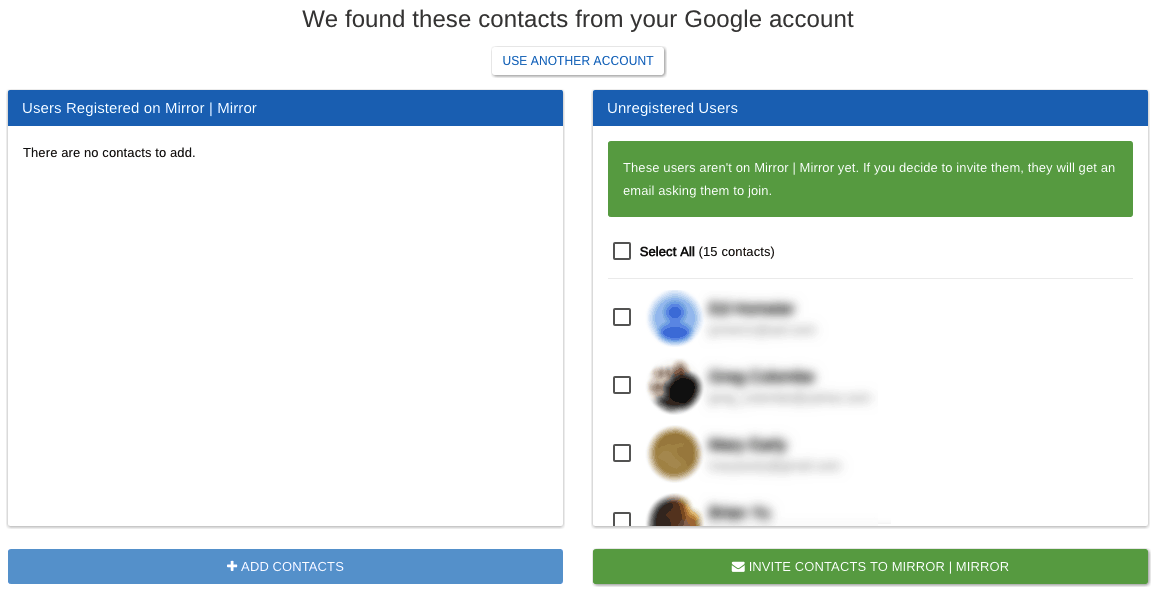Tick the Select All checkbox

tap(622, 251)
